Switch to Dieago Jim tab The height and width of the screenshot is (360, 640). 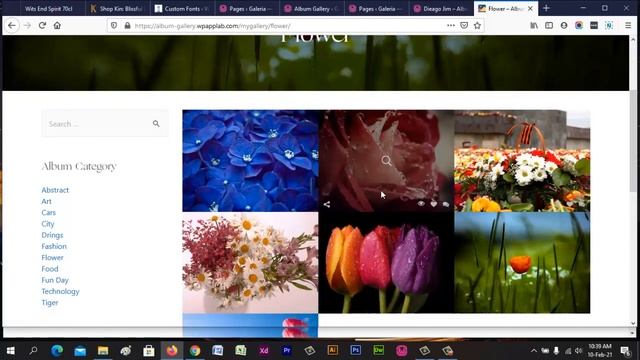441,9
